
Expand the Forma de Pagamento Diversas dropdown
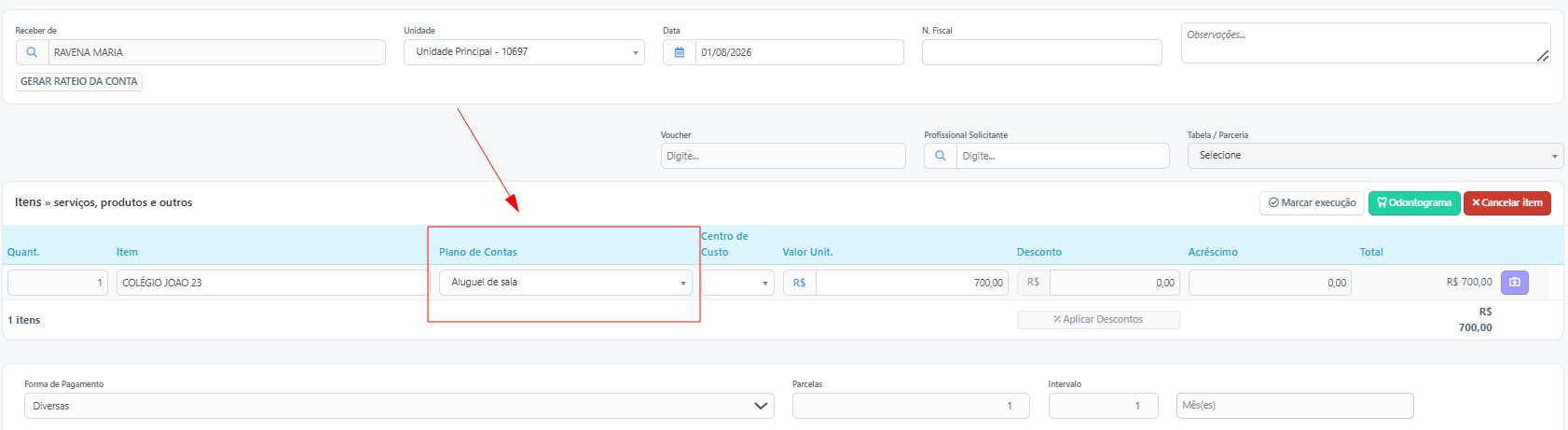tap(399, 406)
